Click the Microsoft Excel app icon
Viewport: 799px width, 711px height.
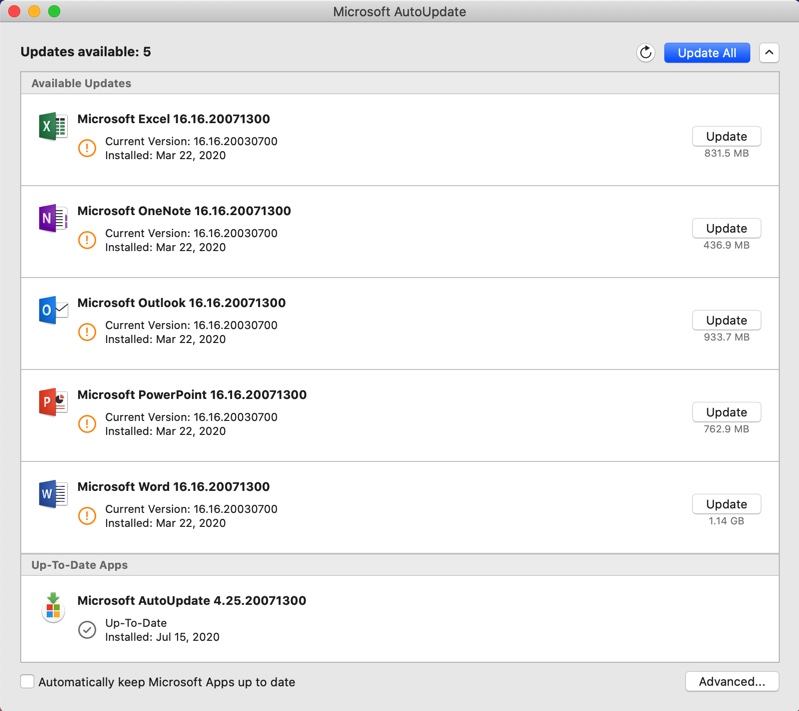click(53, 126)
